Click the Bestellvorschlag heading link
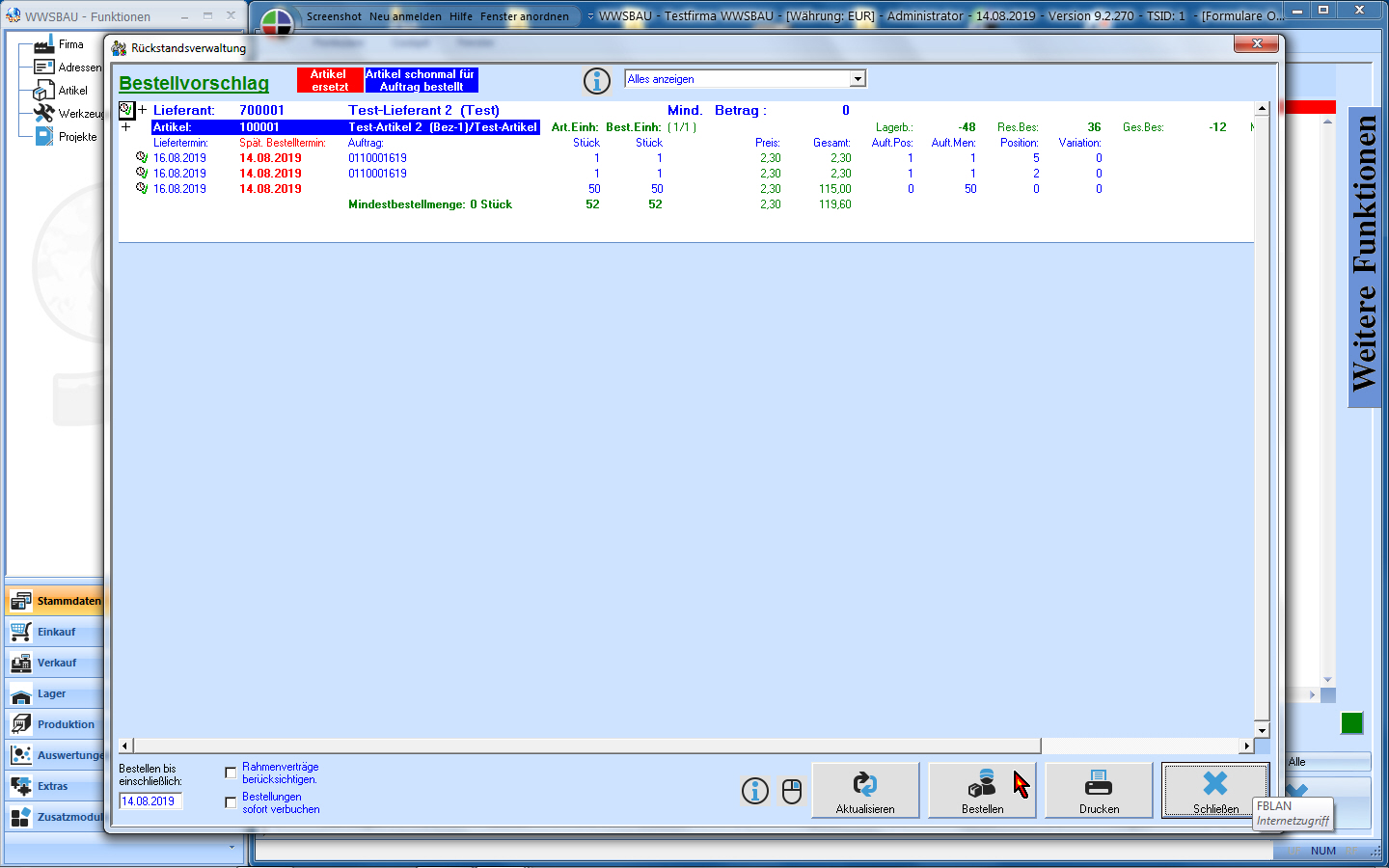 coord(194,84)
